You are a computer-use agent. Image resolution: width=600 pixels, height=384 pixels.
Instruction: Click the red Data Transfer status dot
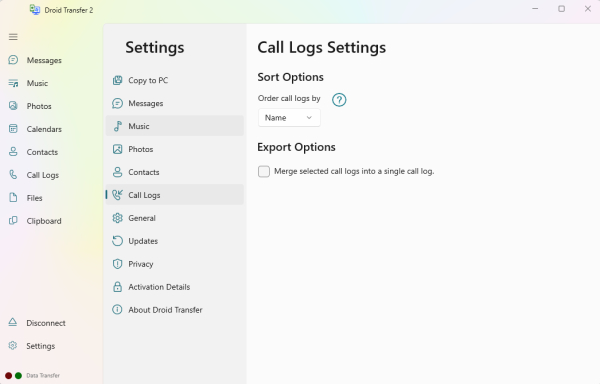[x=8, y=376]
